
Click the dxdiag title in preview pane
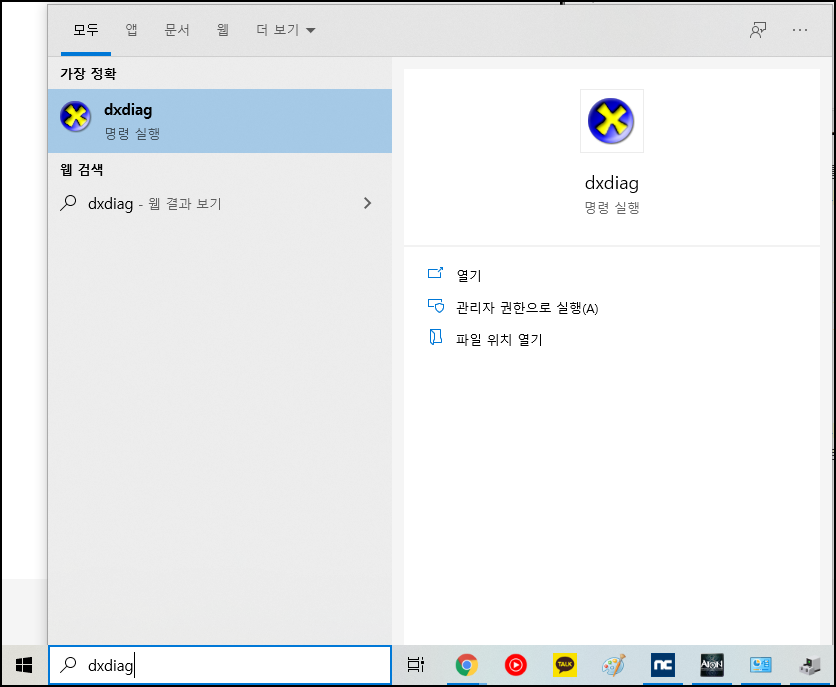coord(612,183)
